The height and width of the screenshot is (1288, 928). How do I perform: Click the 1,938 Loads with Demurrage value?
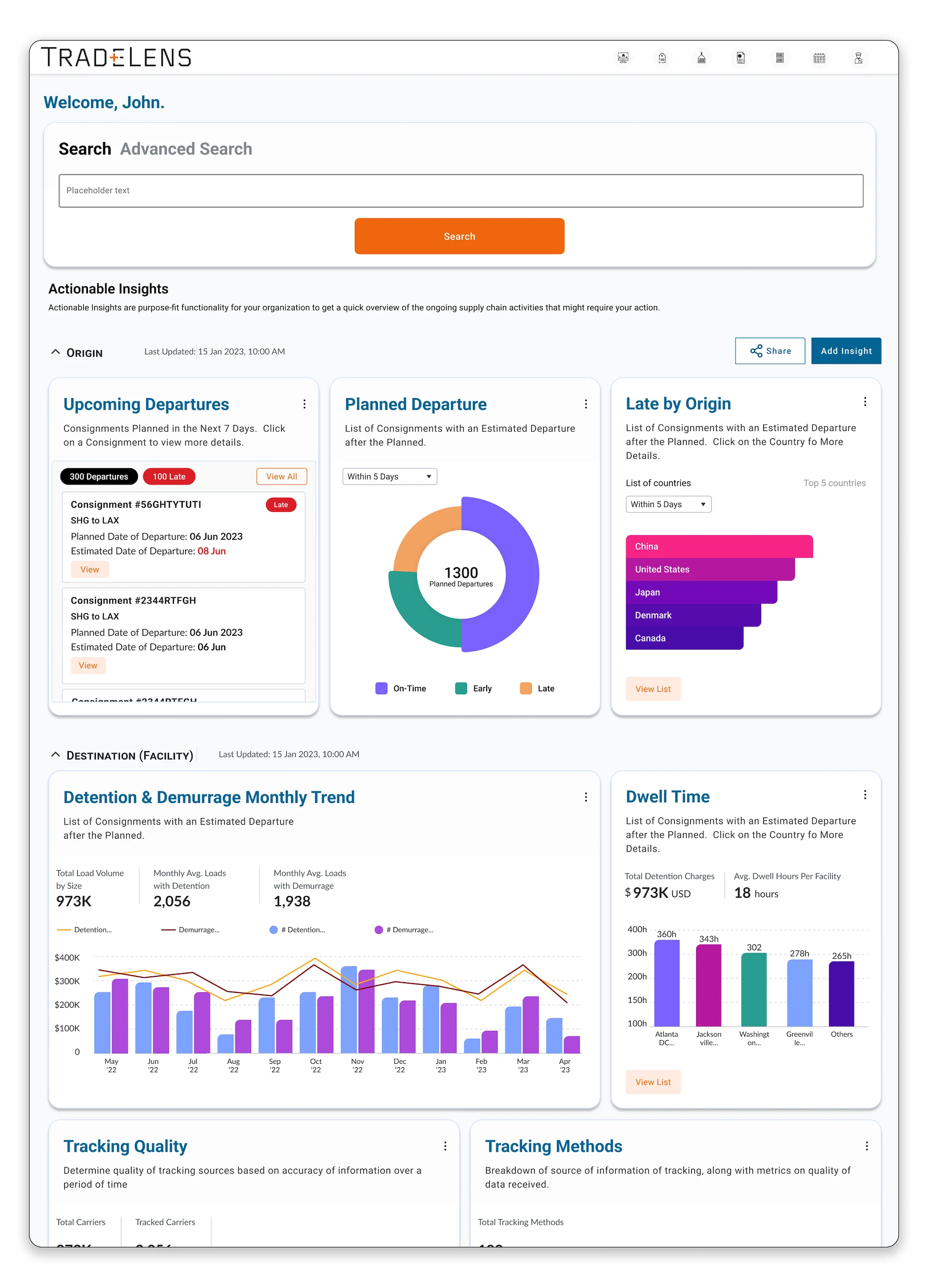pyautogui.click(x=292, y=901)
